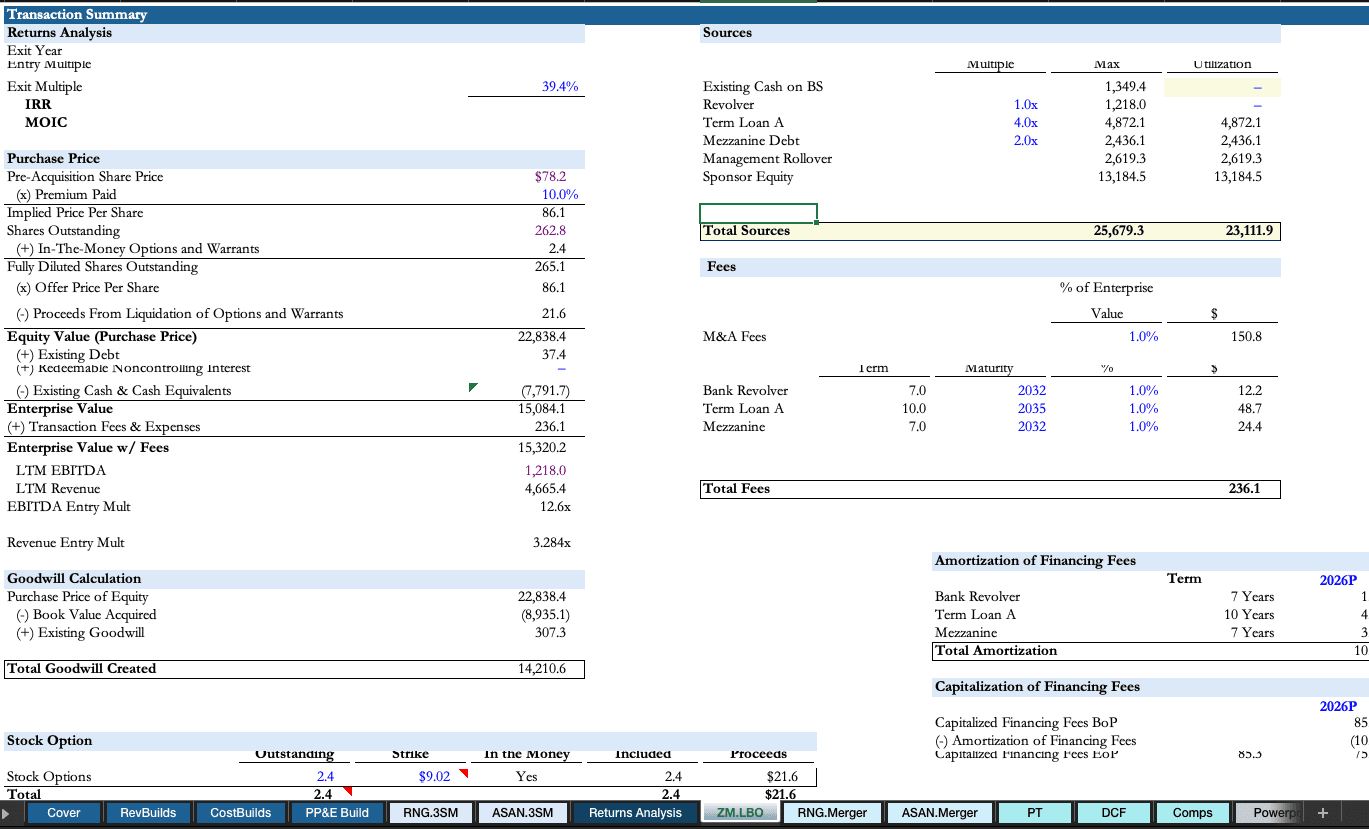The image size is (1369, 829).
Task: Select the Comps sheet tab
Action: (1192, 813)
